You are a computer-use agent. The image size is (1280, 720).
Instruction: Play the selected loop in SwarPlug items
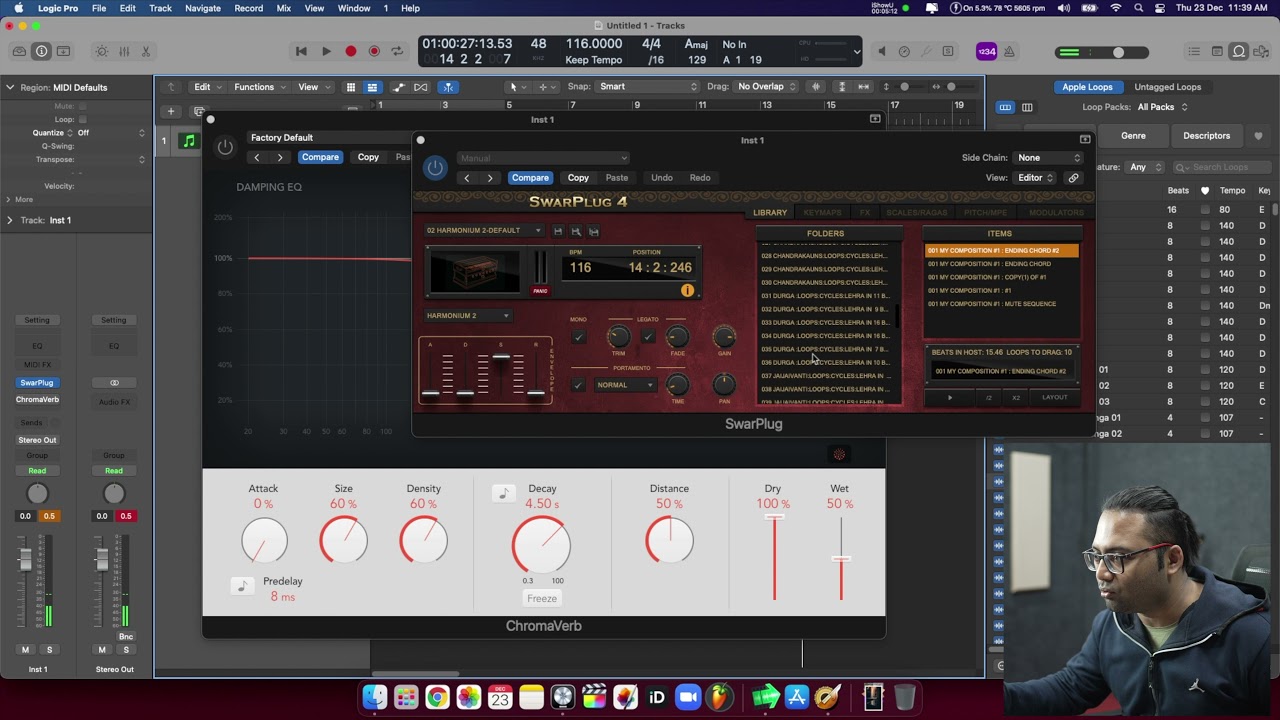click(950, 398)
